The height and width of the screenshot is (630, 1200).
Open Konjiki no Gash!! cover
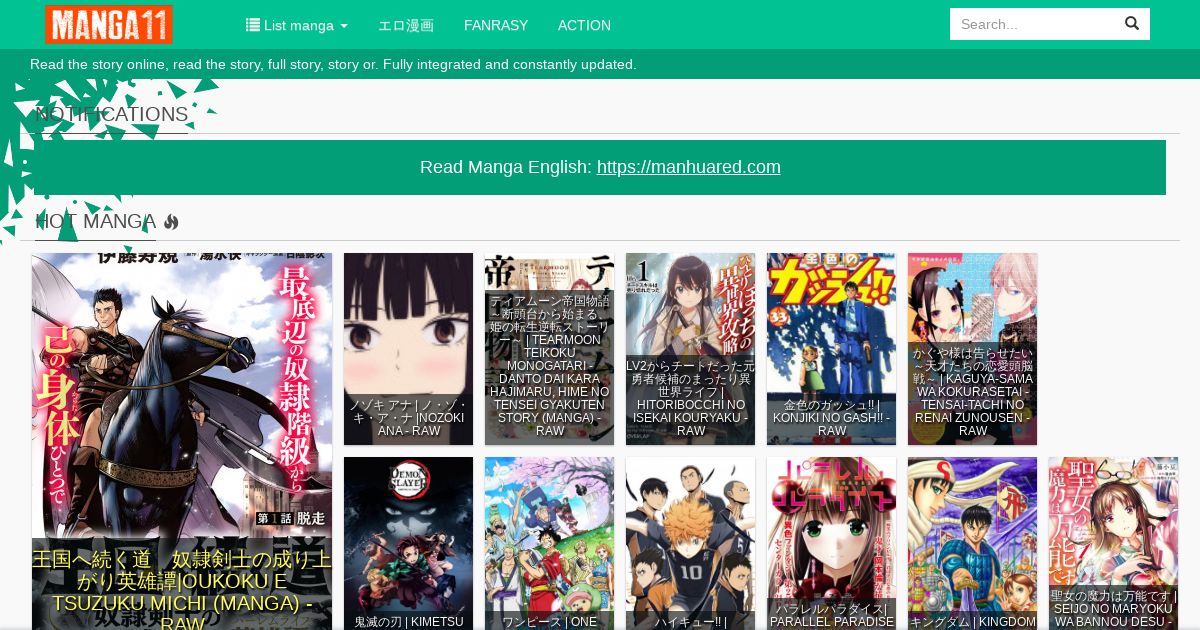[831, 349]
